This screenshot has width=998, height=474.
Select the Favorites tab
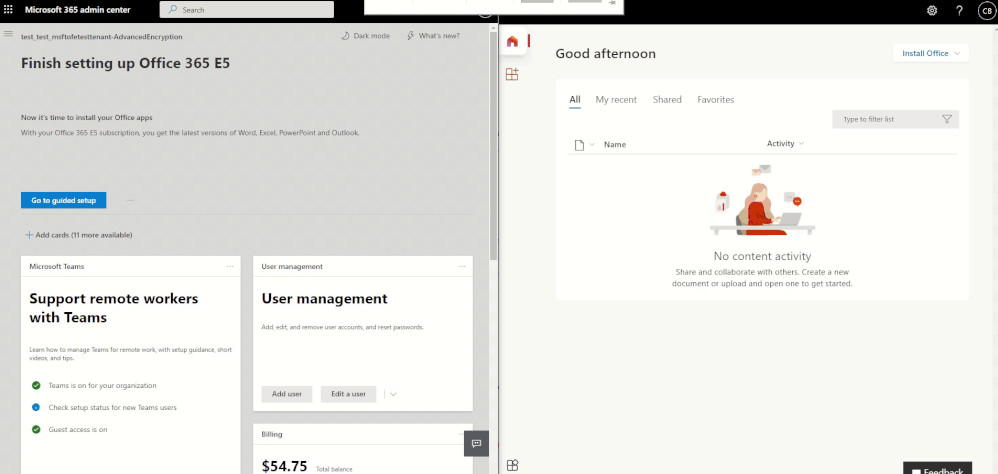[715, 100]
